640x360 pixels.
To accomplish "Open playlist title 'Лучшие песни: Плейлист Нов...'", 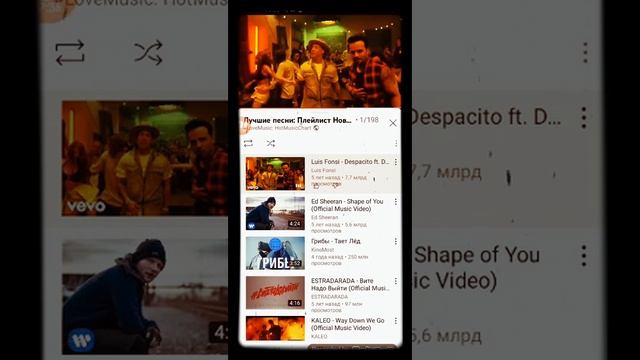I will pos(297,120).
